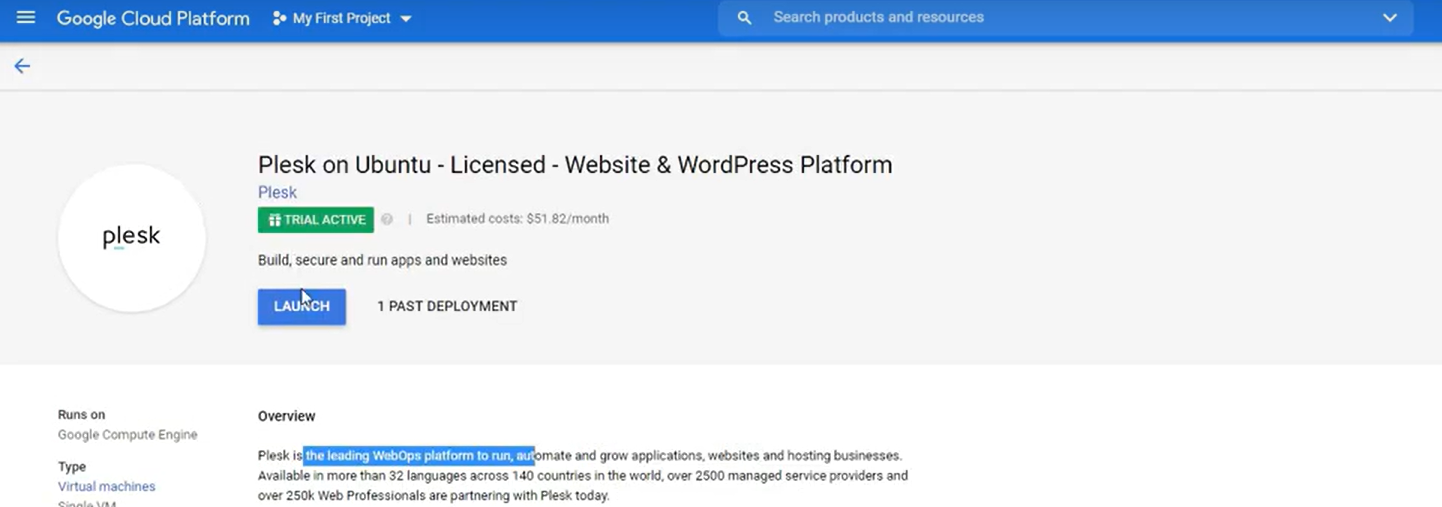Click the Overview section heading

[x=286, y=416]
